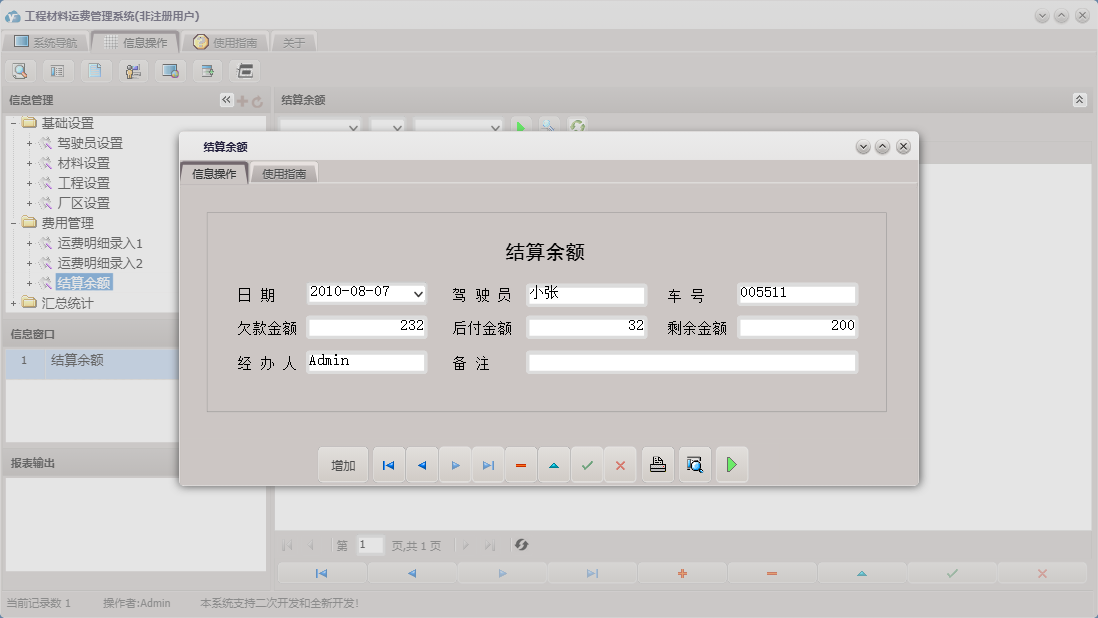Open the search/preview icon on main toolbar
This screenshot has height=618, width=1098.
20,70
